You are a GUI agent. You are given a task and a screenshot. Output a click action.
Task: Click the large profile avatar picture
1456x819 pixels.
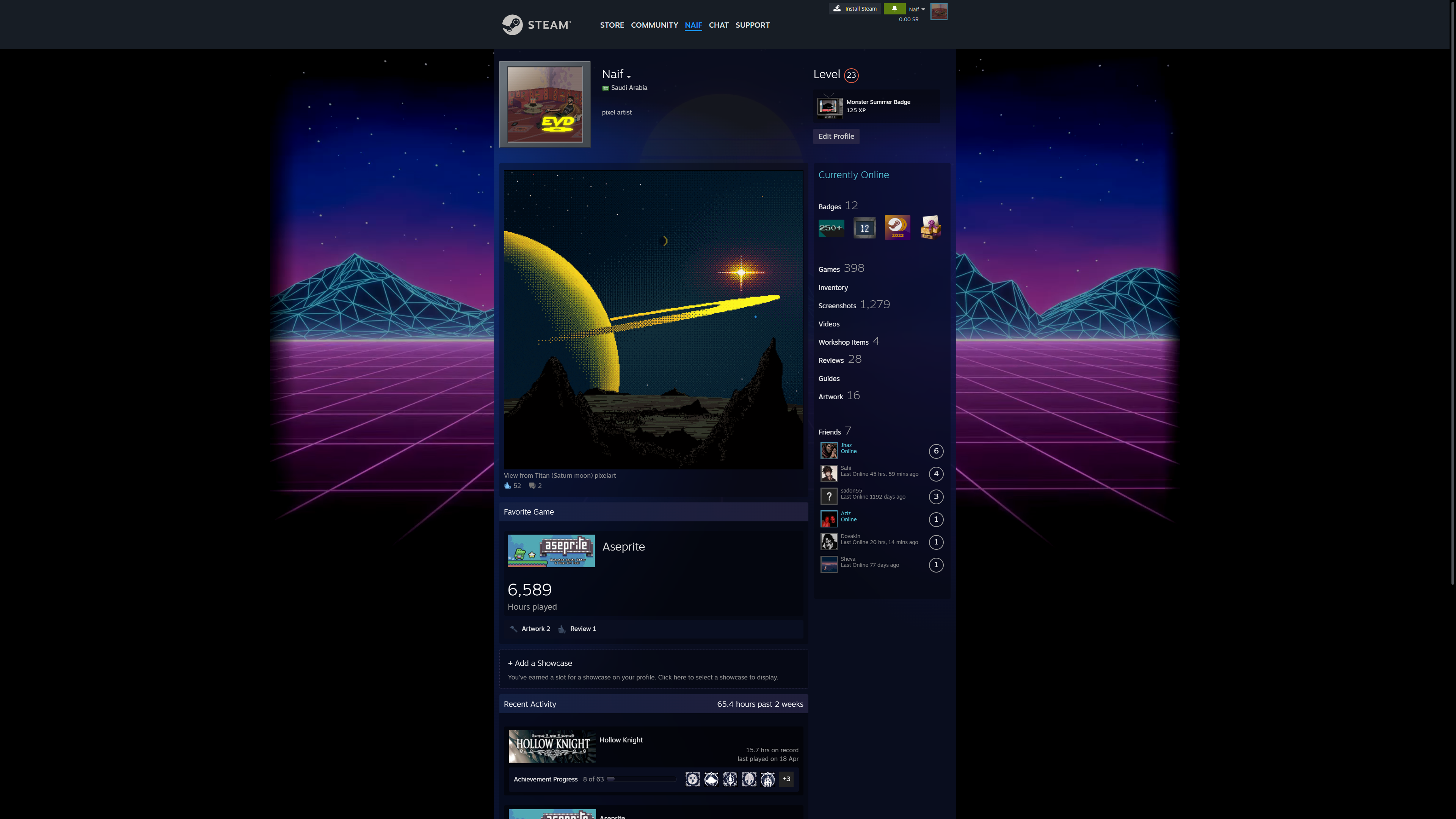(x=545, y=105)
